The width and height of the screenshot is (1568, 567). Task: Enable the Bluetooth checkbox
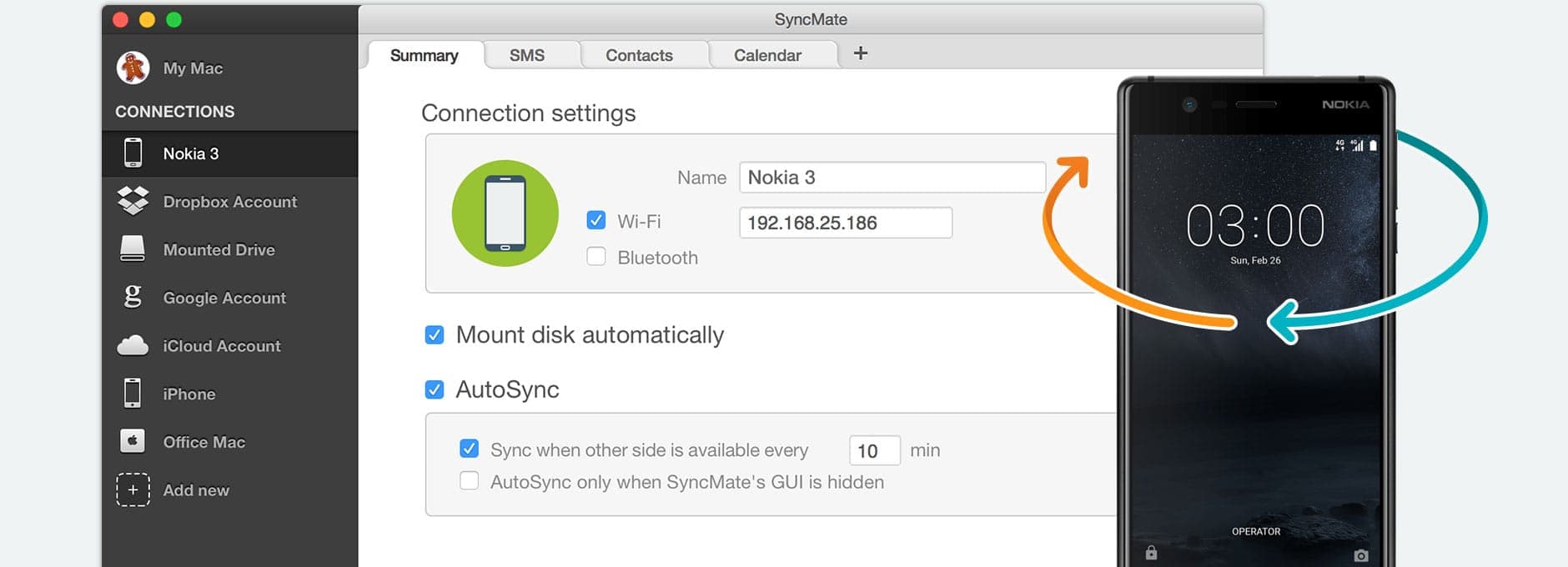tap(596, 257)
